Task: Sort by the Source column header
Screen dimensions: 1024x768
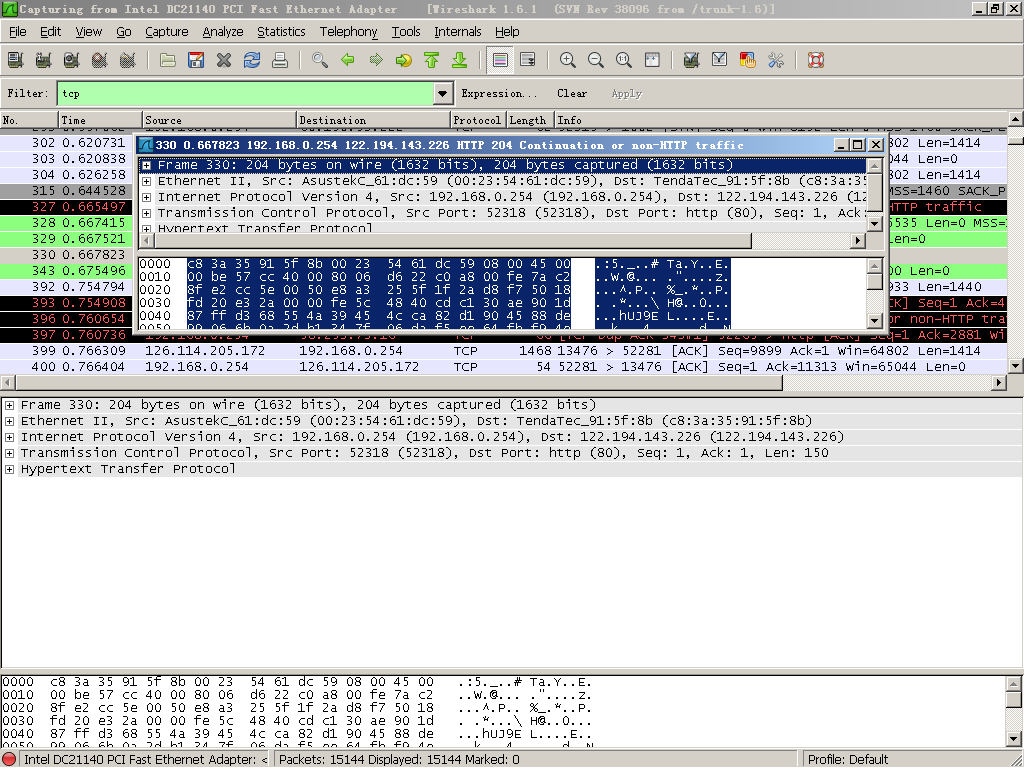Action: (x=219, y=120)
